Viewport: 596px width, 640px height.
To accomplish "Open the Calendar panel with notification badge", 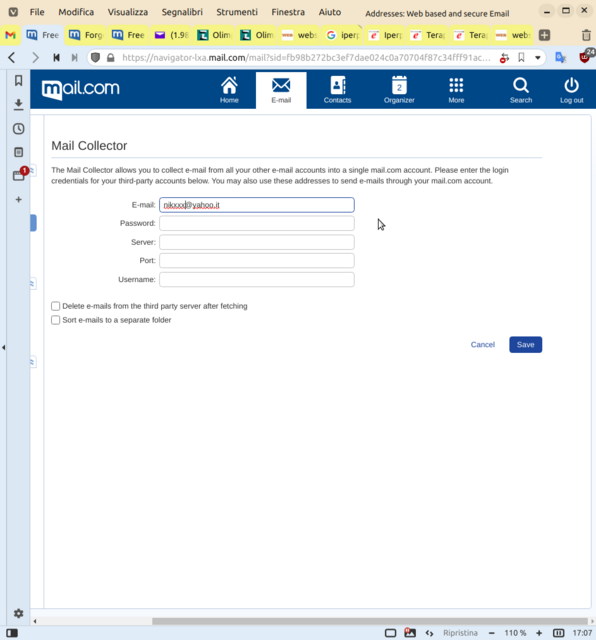I will (19, 175).
